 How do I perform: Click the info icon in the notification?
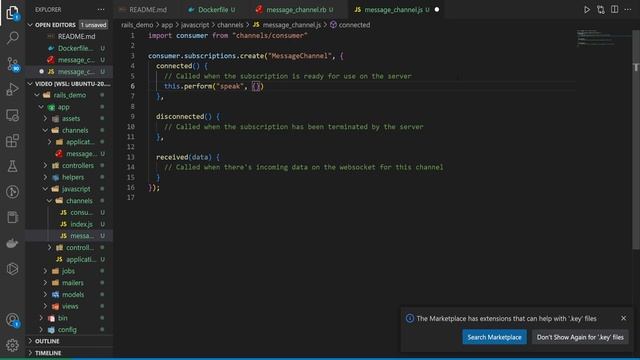pos(409,318)
